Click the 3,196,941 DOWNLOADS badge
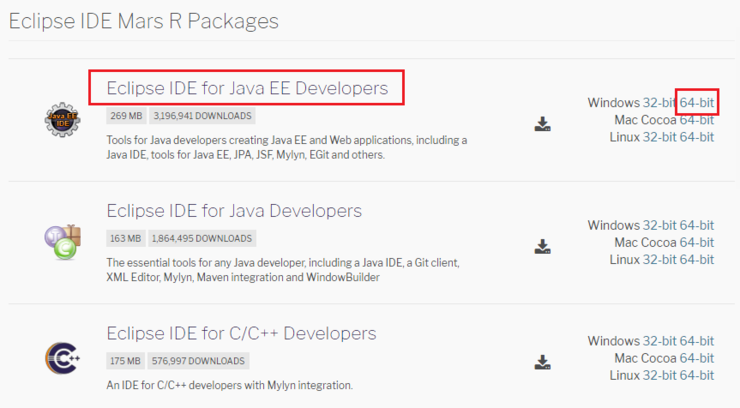The width and height of the screenshot is (740, 408). pos(202,116)
